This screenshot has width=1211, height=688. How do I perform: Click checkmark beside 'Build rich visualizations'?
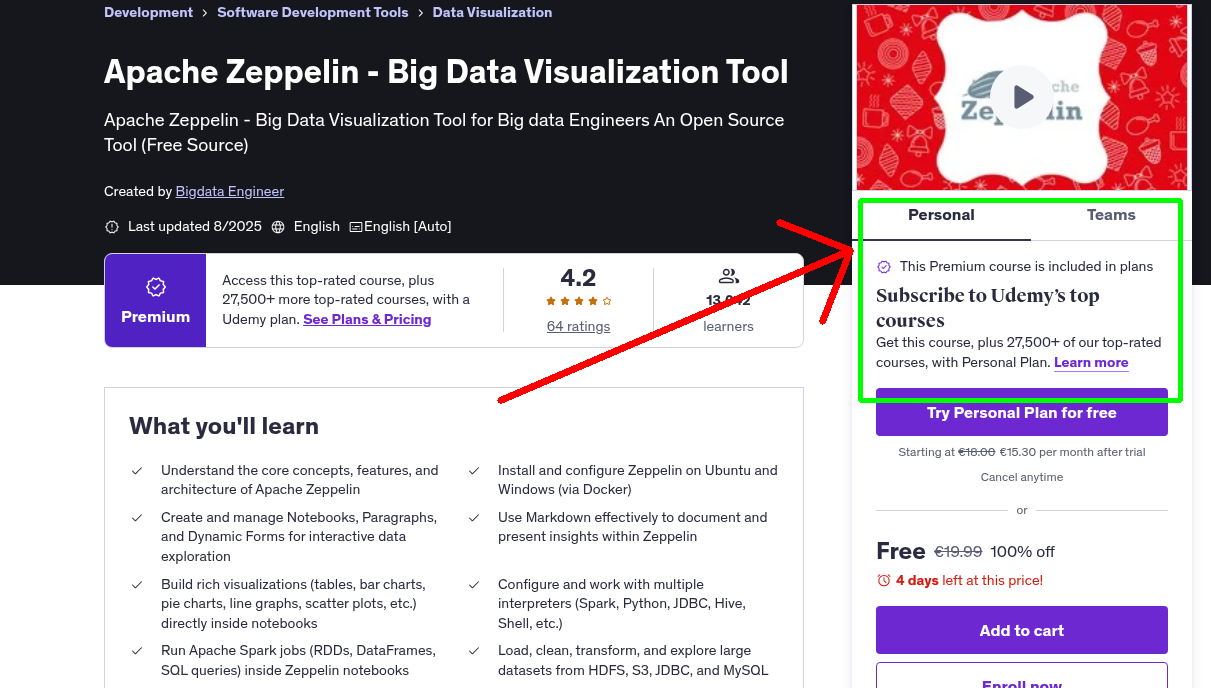[137, 584]
